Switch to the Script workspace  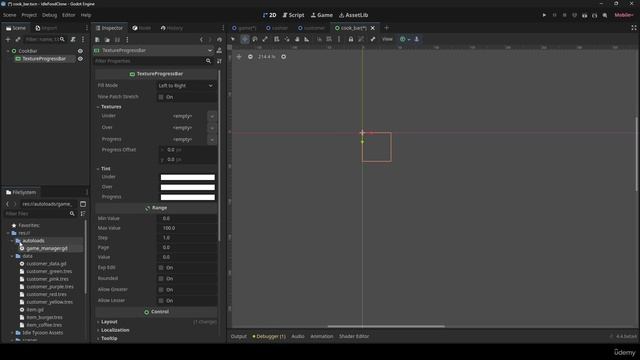pyautogui.click(x=293, y=15)
